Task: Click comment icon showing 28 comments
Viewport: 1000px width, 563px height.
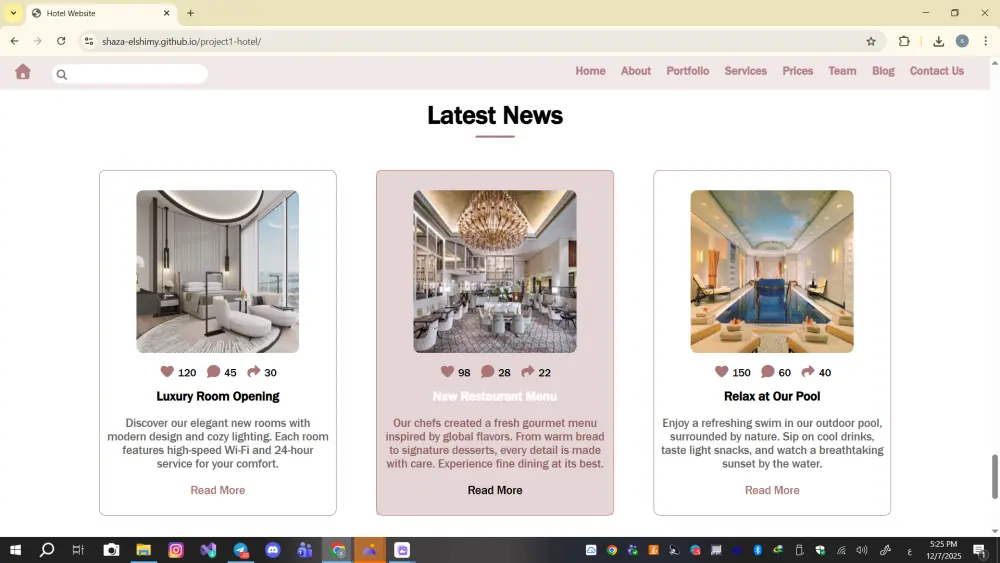Action: click(x=487, y=371)
